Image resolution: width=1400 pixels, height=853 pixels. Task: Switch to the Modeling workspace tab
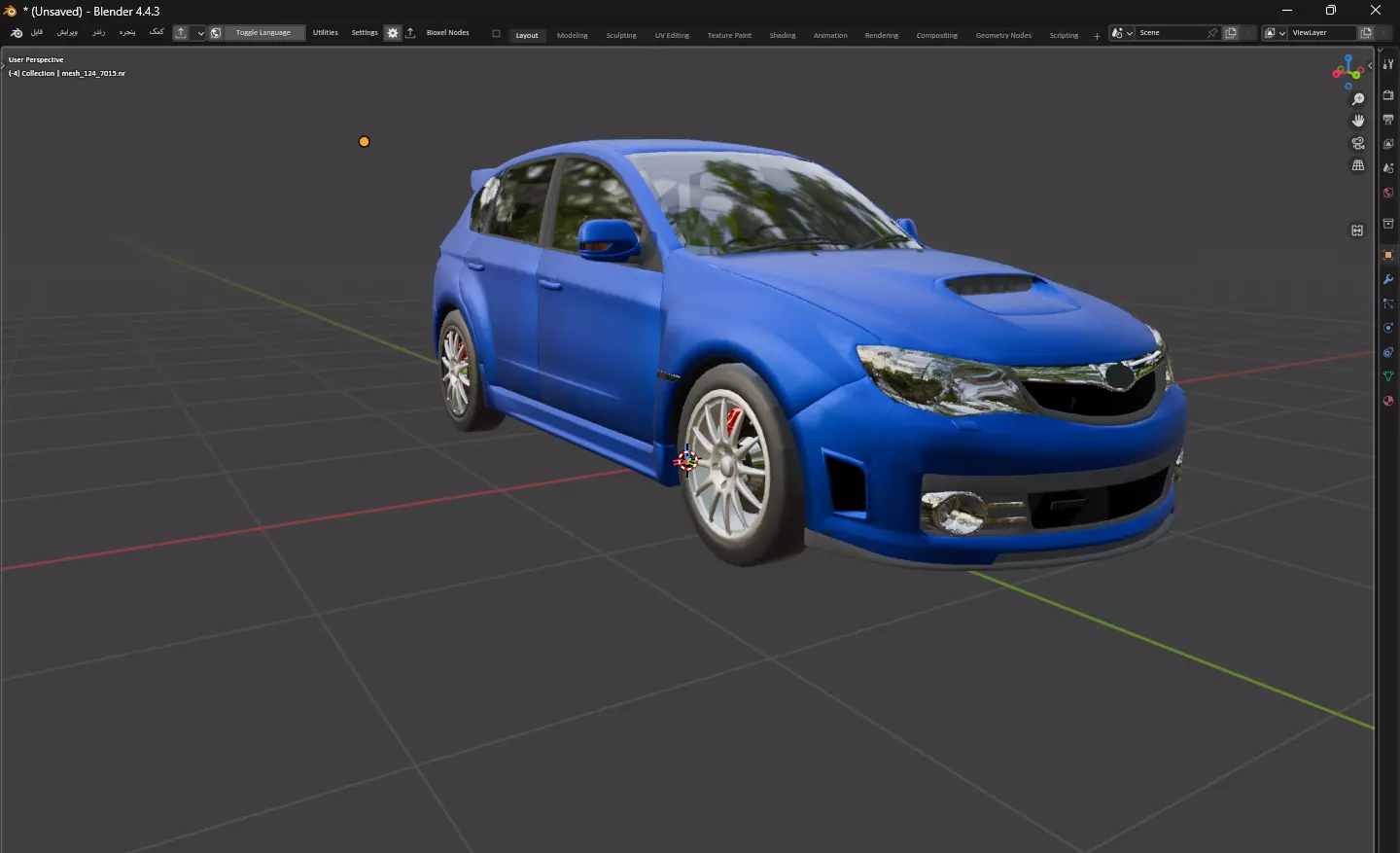coord(573,35)
